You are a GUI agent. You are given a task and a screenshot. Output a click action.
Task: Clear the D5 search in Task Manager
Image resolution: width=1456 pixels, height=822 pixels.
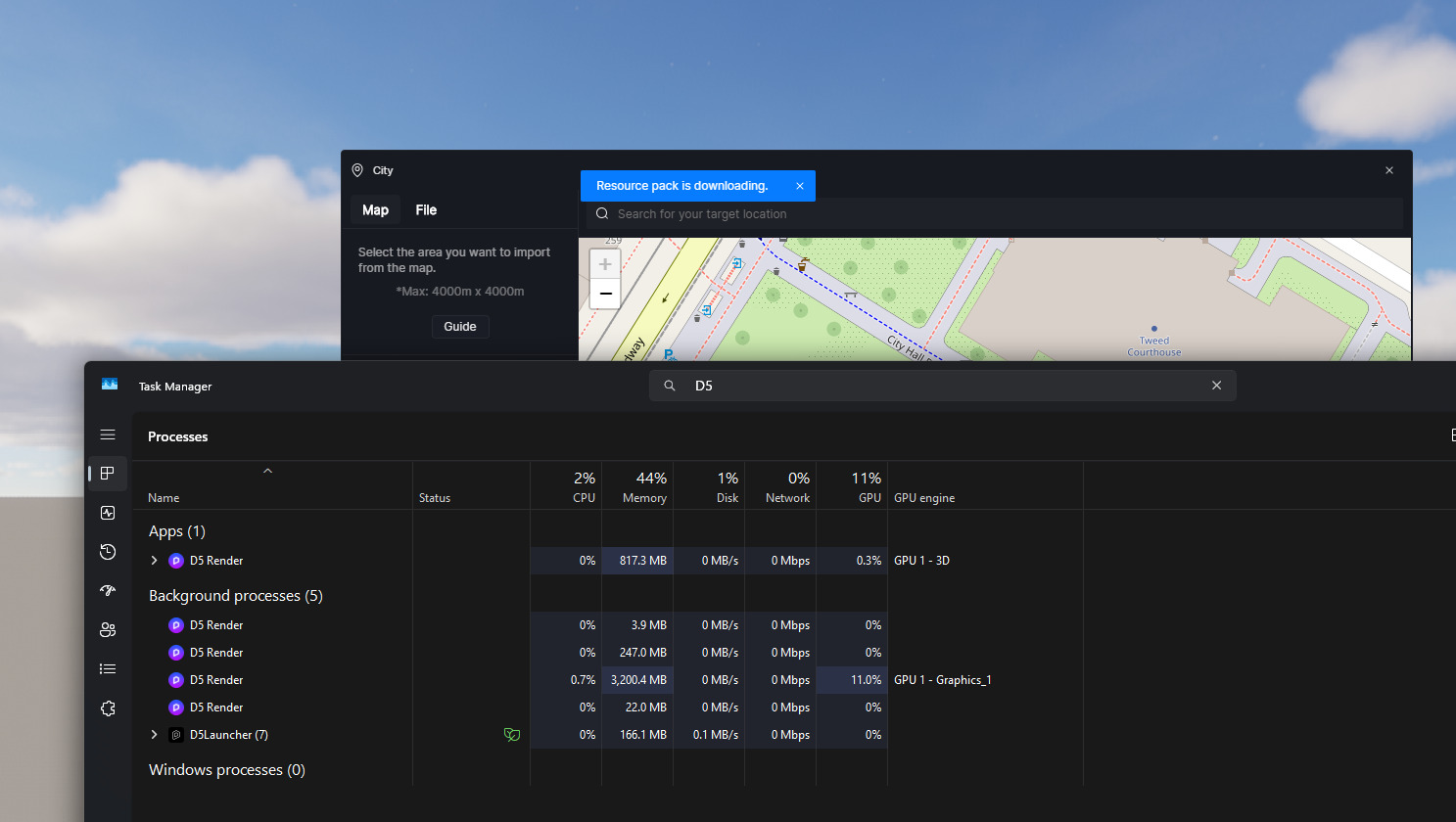[1216, 386]
